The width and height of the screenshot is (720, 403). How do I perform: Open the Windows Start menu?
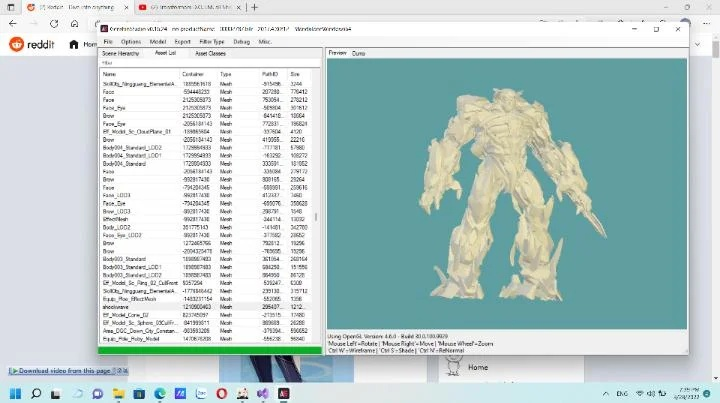(15, 393)
